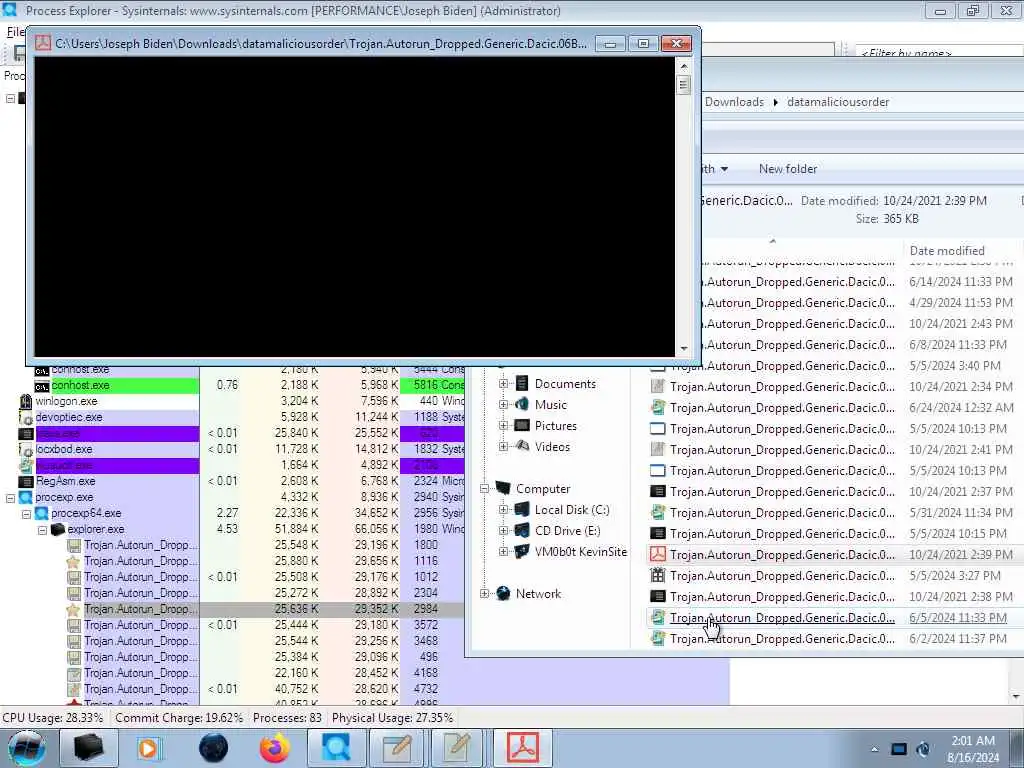The image size is (1024, 768).
Task: Click icon of file modified 6/24/2024 12:32 AM
Action: (658, 408)
